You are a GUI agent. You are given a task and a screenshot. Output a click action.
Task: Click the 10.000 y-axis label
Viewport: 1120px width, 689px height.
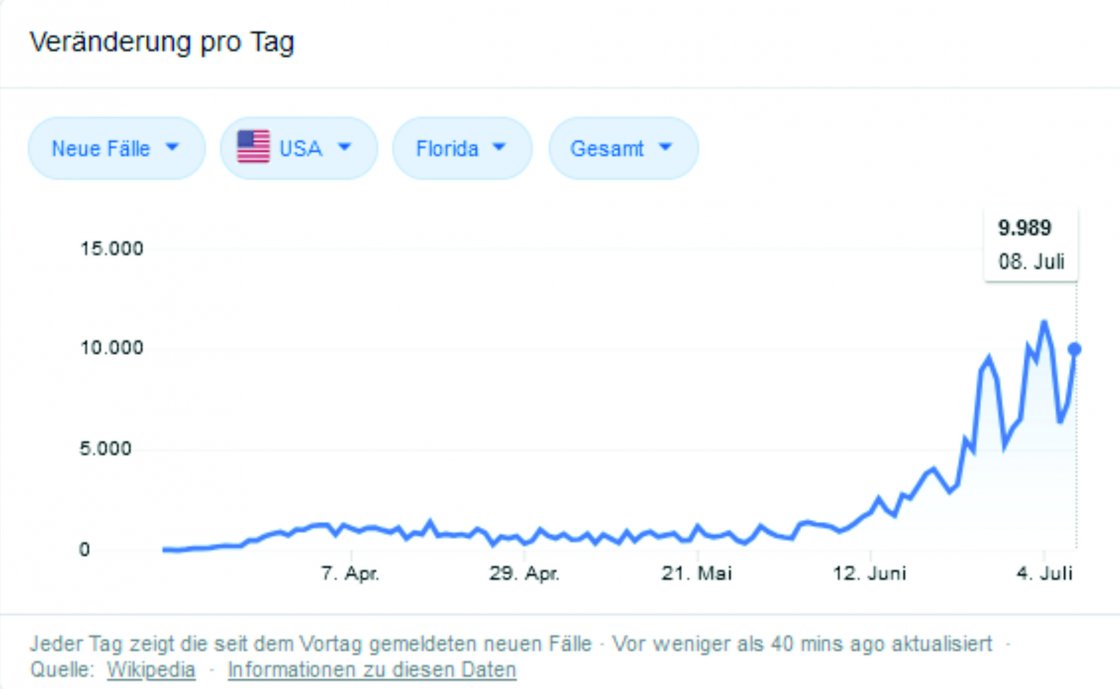[x=112, y=348]
